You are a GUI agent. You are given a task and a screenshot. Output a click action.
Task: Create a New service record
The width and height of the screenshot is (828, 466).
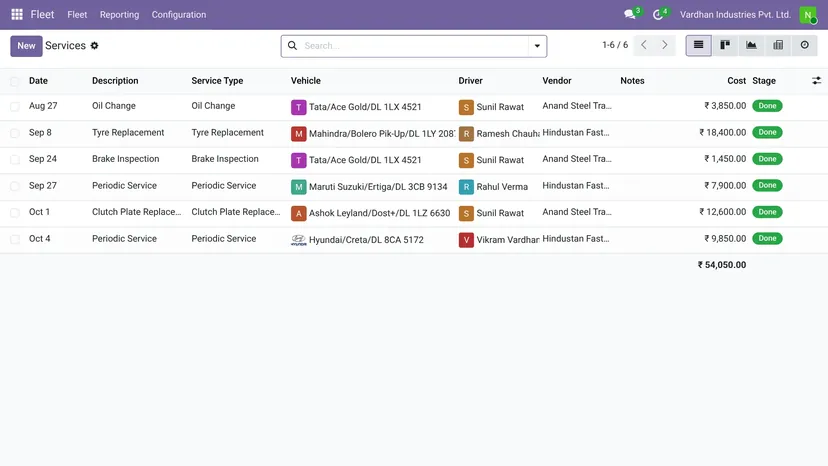coord(26,46)
